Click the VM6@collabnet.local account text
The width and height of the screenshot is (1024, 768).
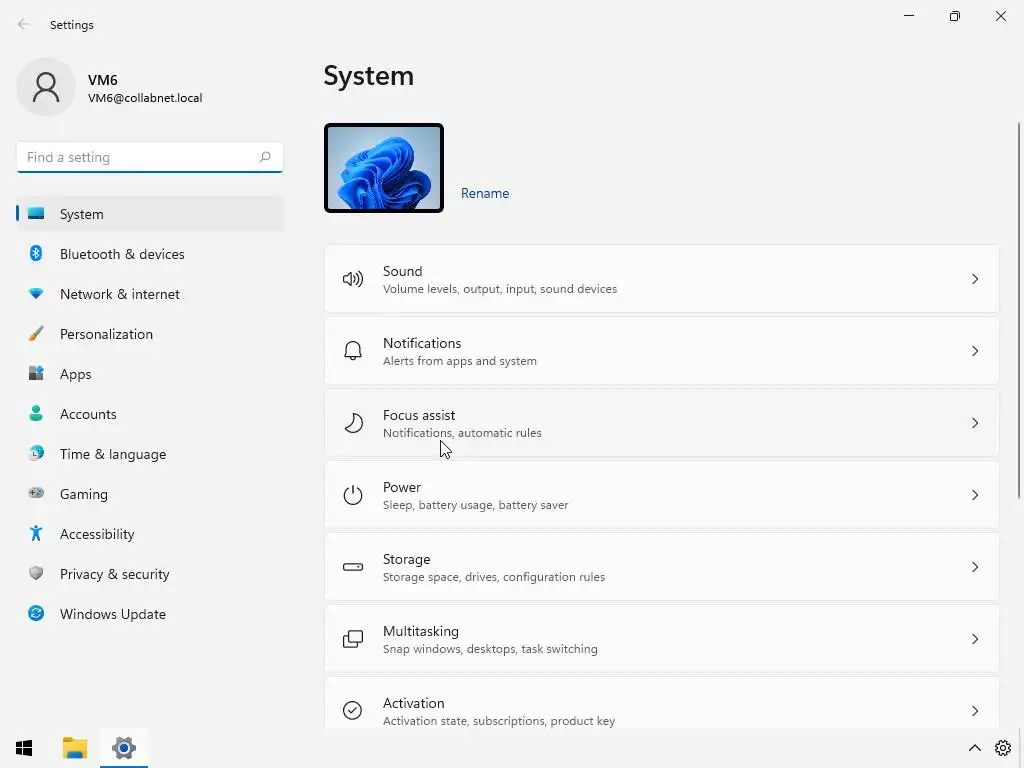[x=145, y=98]
